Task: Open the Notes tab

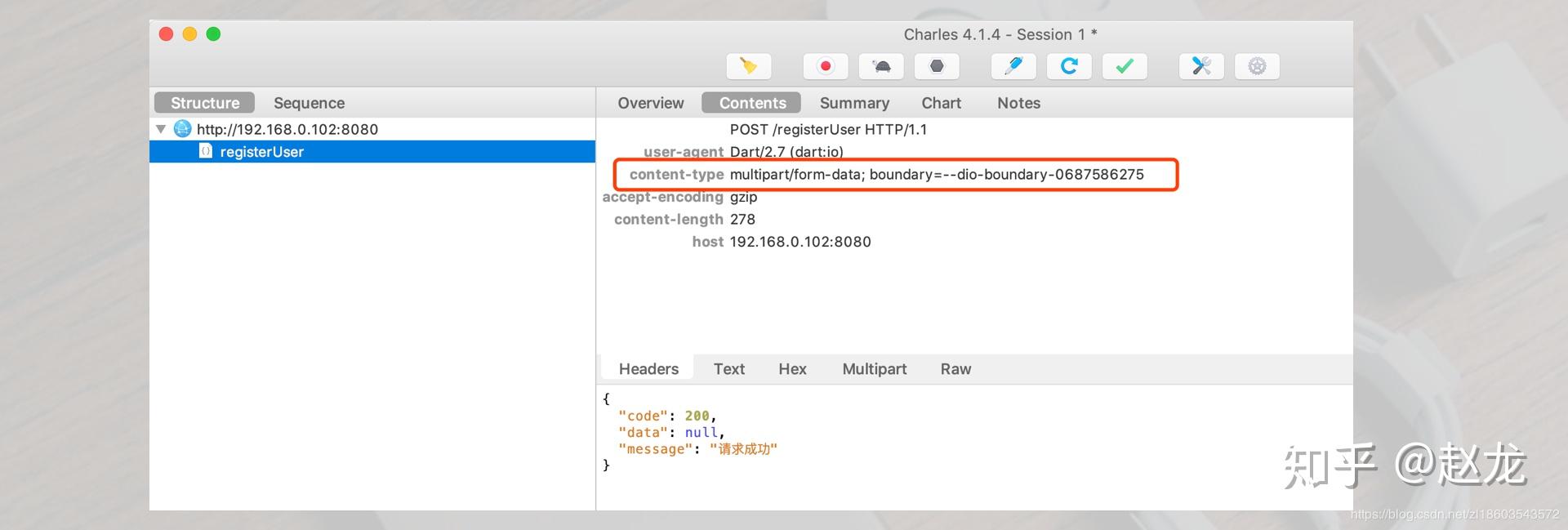Action: click(x=1018, y=103)
